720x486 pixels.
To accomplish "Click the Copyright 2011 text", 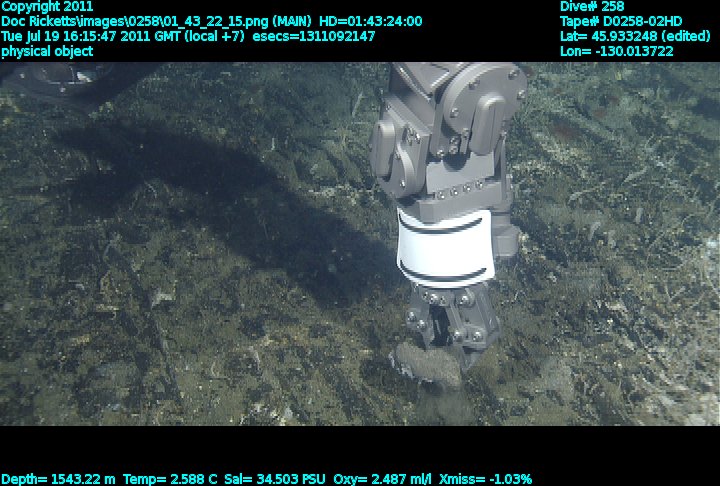I will click(x=47, y=6).
